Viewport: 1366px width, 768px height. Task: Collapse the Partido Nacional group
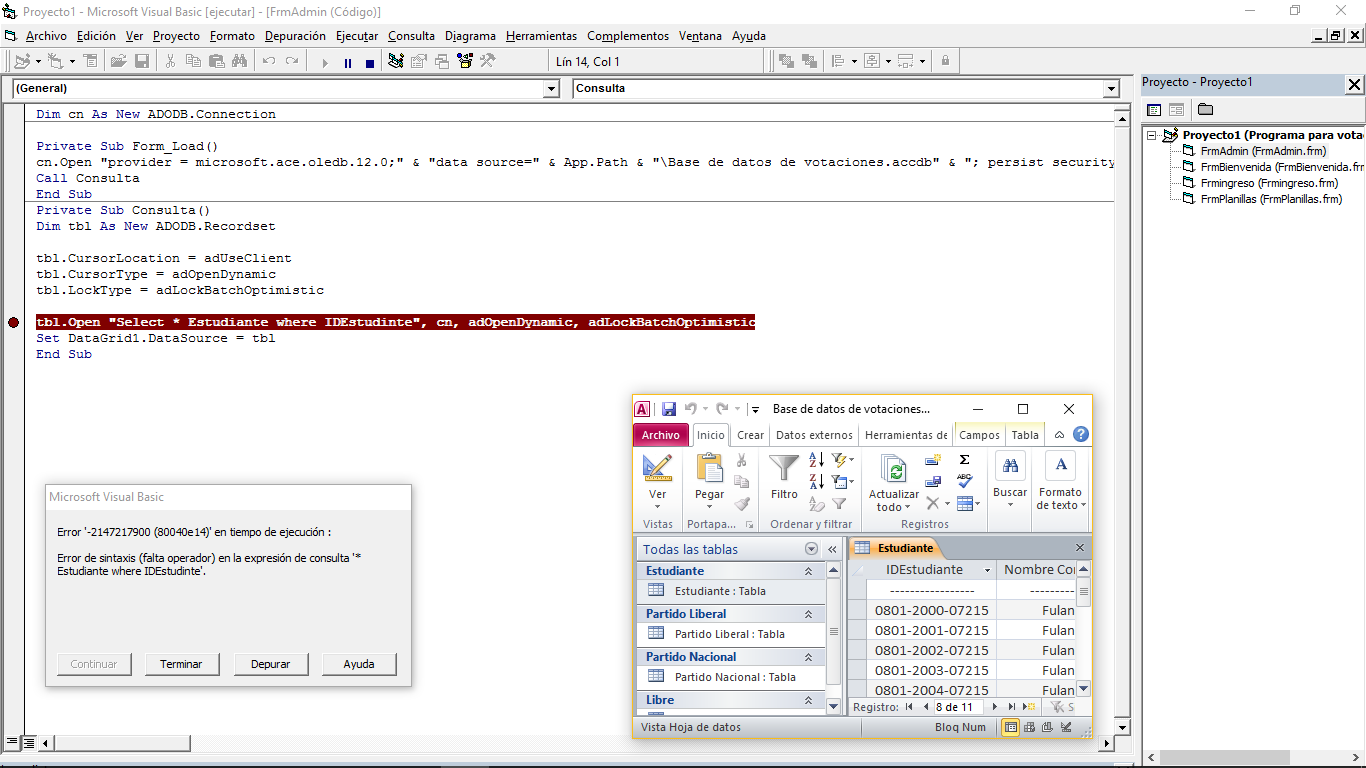pos(808,657)
